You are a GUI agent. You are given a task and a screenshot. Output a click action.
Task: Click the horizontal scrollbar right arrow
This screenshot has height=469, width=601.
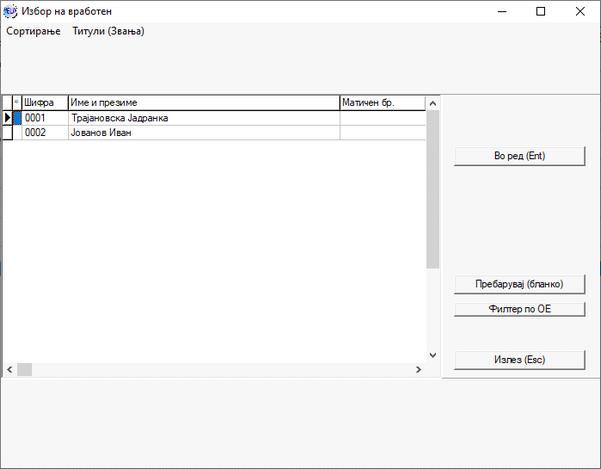coord(419,369)
